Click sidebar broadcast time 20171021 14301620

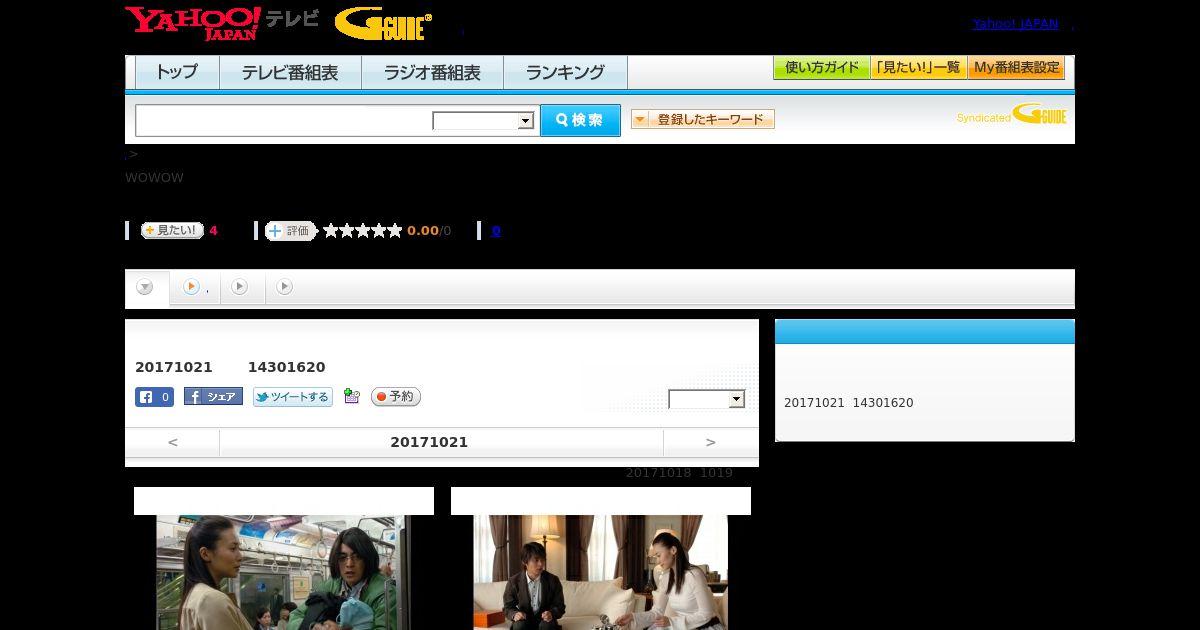pos(849,403)
